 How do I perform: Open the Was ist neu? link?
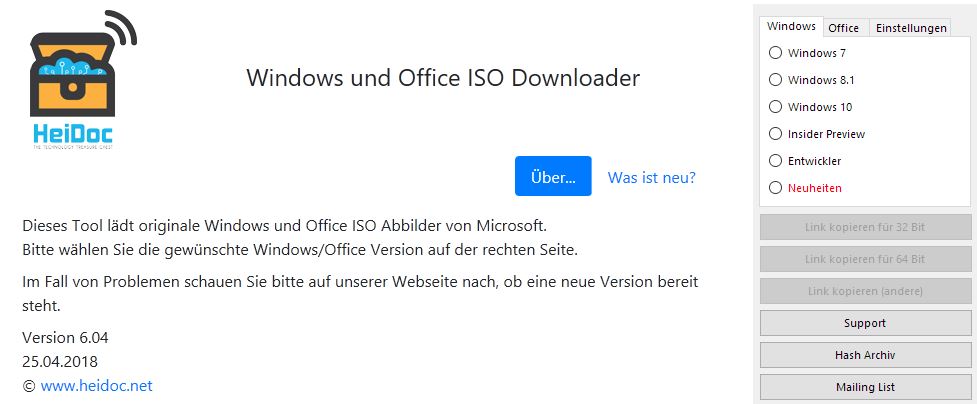652,177
